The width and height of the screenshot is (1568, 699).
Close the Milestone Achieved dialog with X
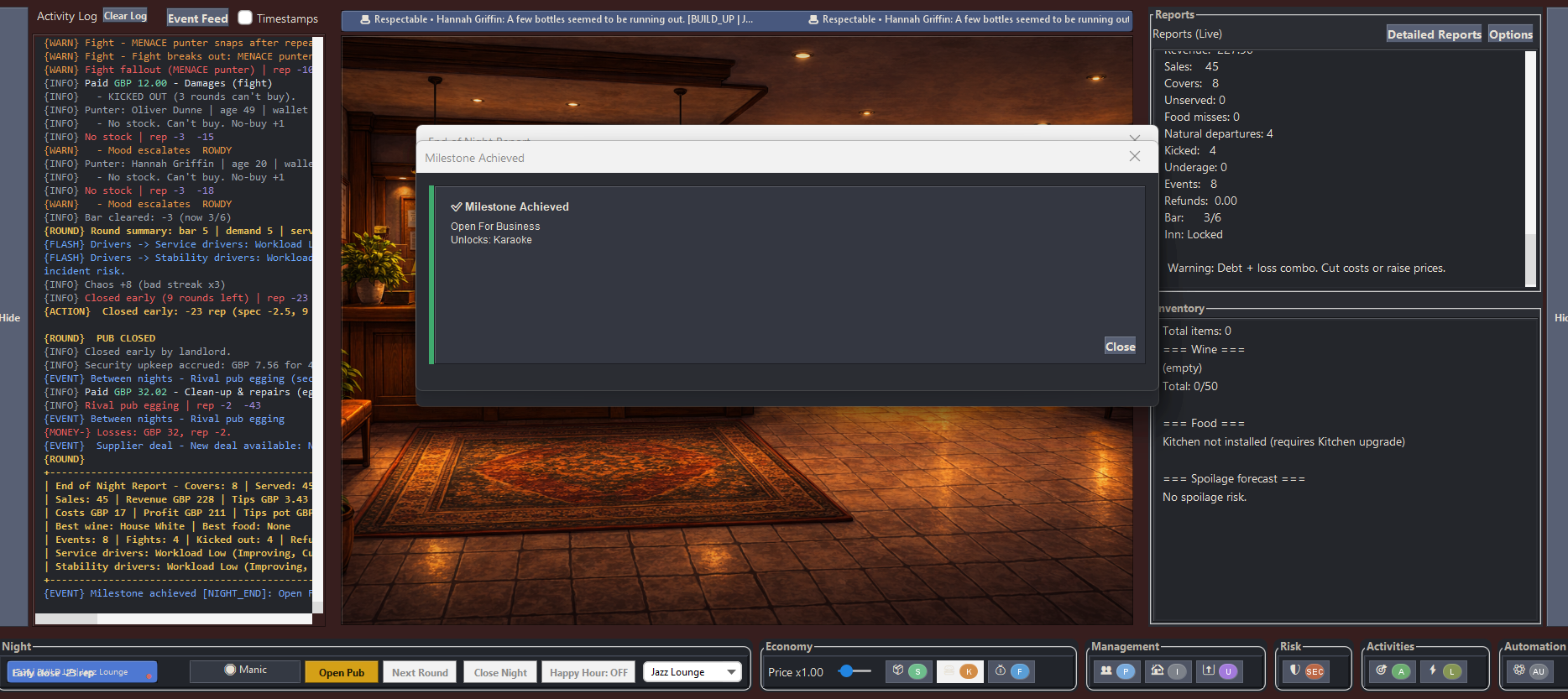click(x=1135, y=157)
